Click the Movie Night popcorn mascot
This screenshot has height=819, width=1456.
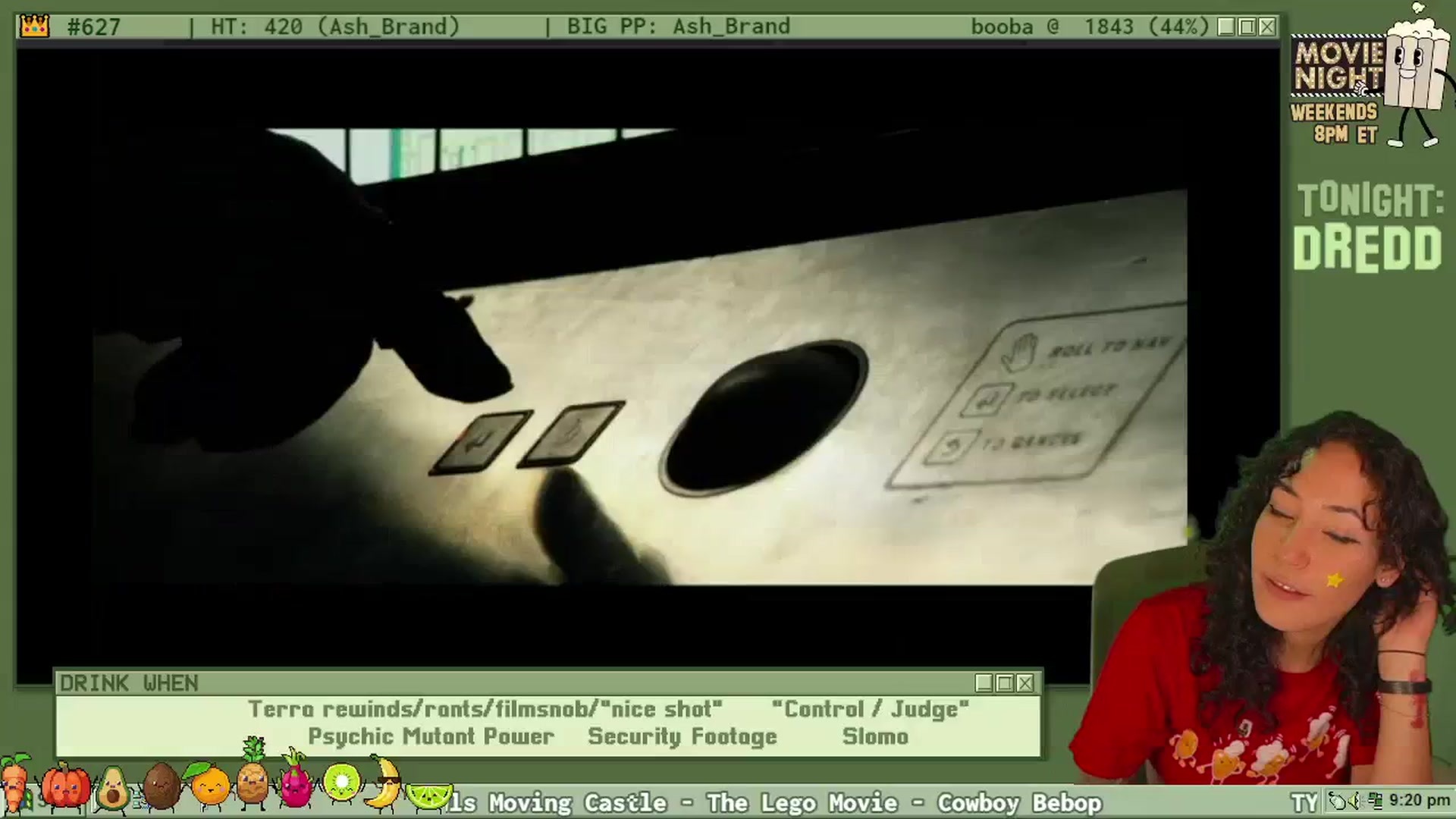click(1415, 73)
